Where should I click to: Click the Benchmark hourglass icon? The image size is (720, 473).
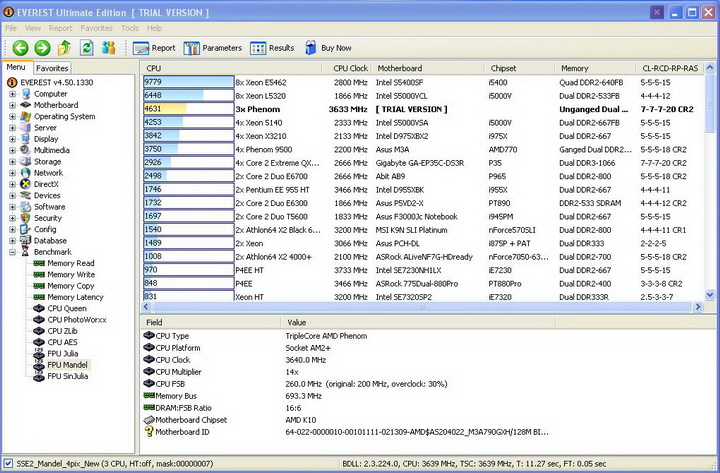tap(26, 252)
